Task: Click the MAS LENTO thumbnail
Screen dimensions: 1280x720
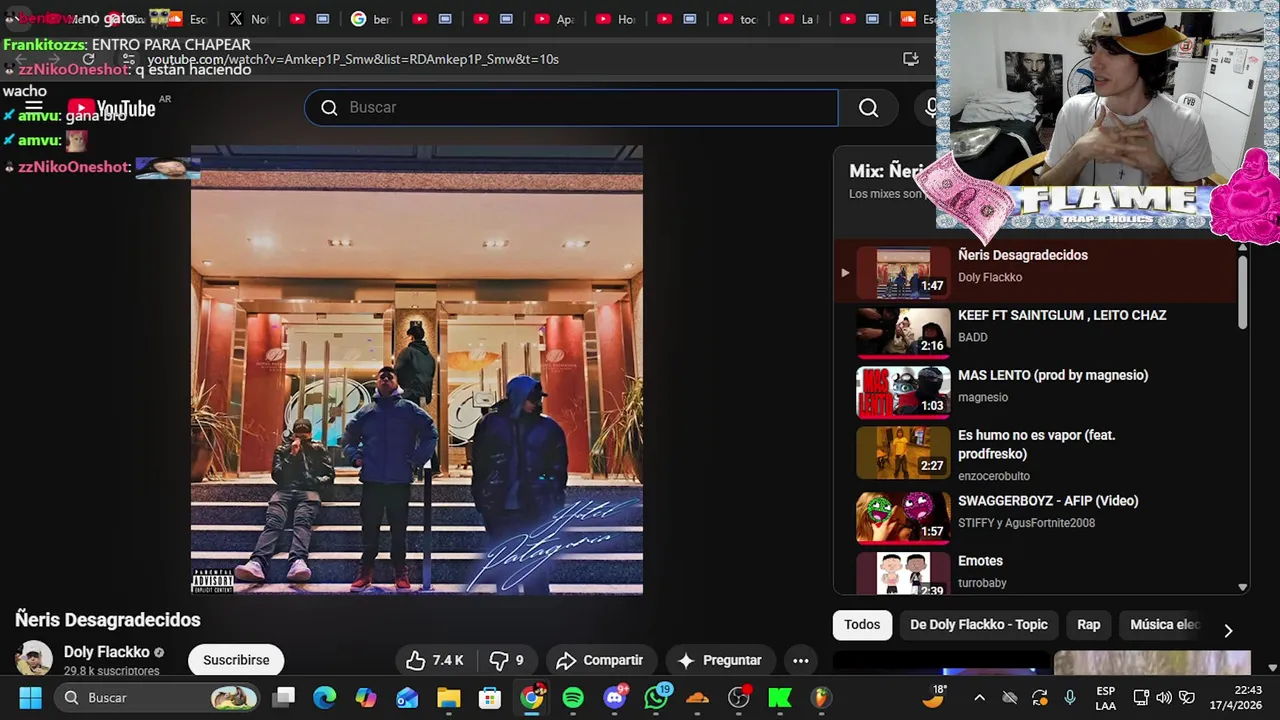Action: [x=903, y=392]
